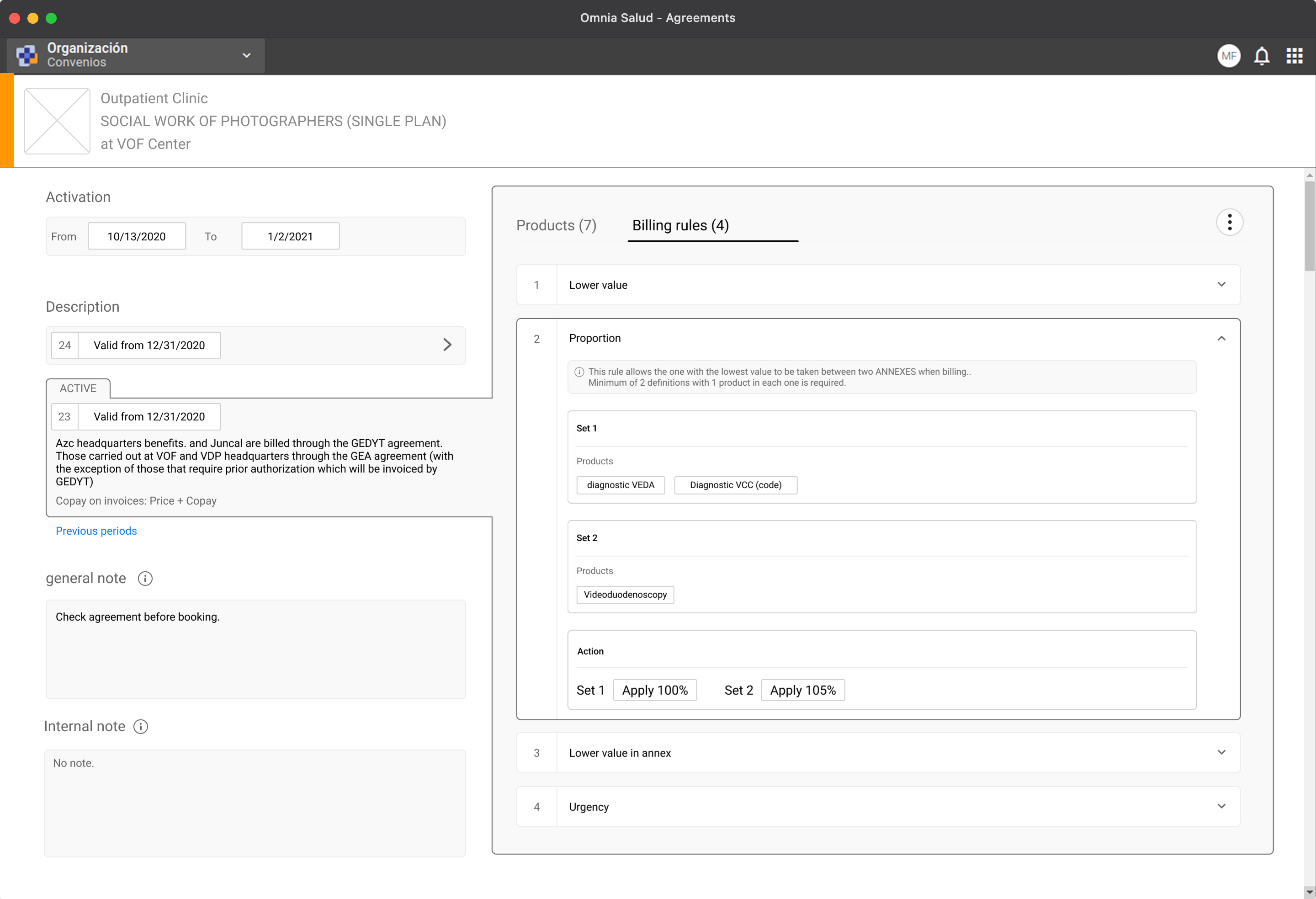Screen dimensions: 1316x899
Task: Click the macOS yellow minimize button
Action: coord(33,18)
